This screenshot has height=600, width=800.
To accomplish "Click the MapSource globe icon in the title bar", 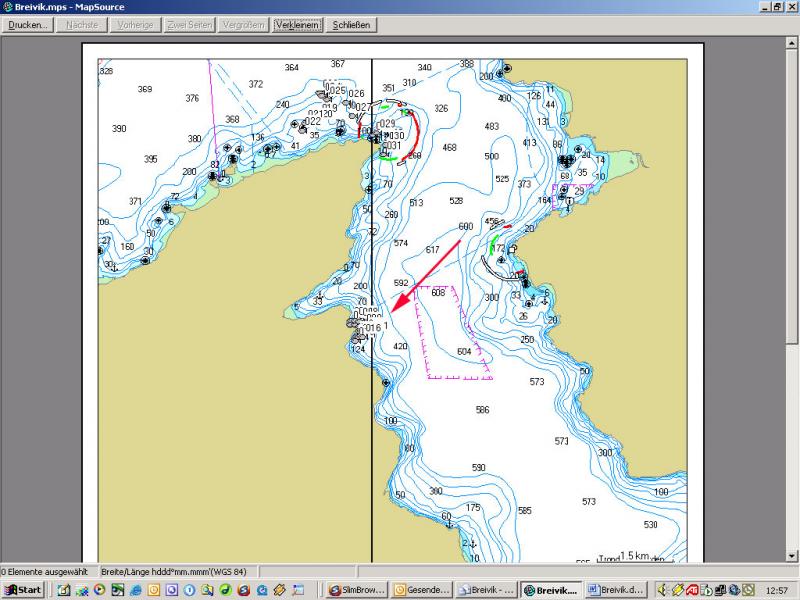I will 7,7.
